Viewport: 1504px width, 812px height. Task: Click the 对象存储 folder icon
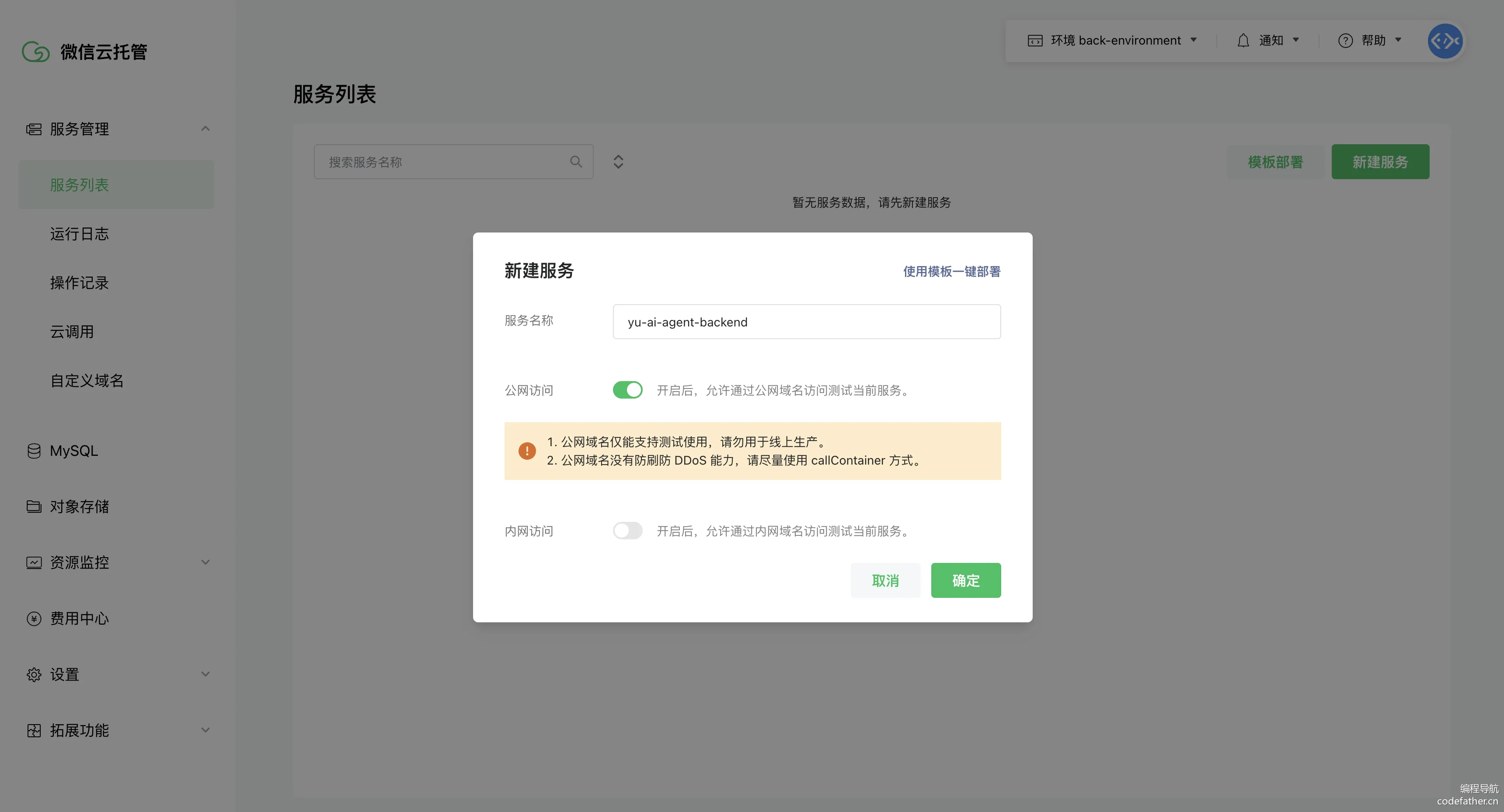(34, 506)
